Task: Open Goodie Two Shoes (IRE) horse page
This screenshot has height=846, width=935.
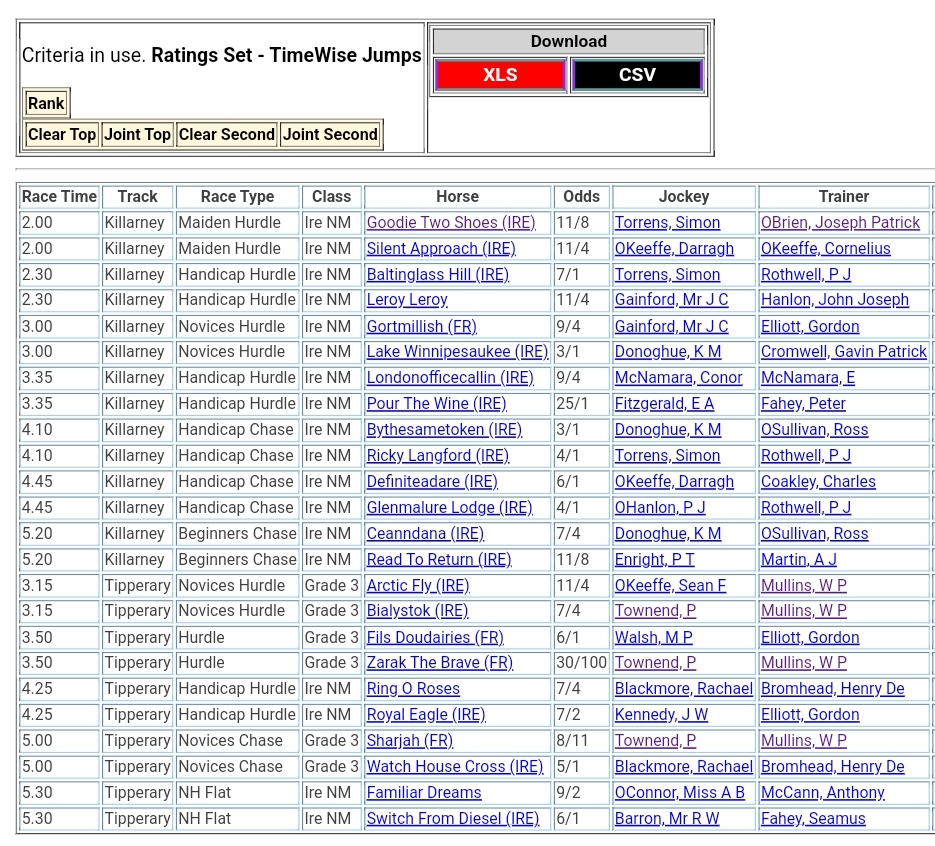Action: click(x=451, y=223)
